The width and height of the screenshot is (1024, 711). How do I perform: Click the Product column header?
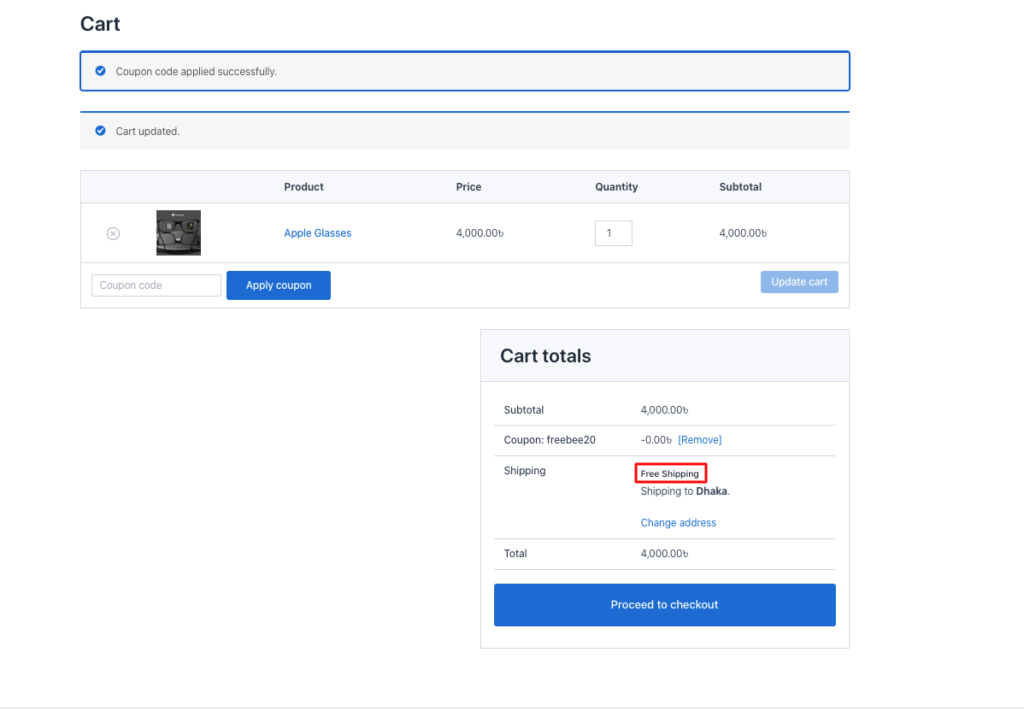pyautogui.click(x=303, y=187)
